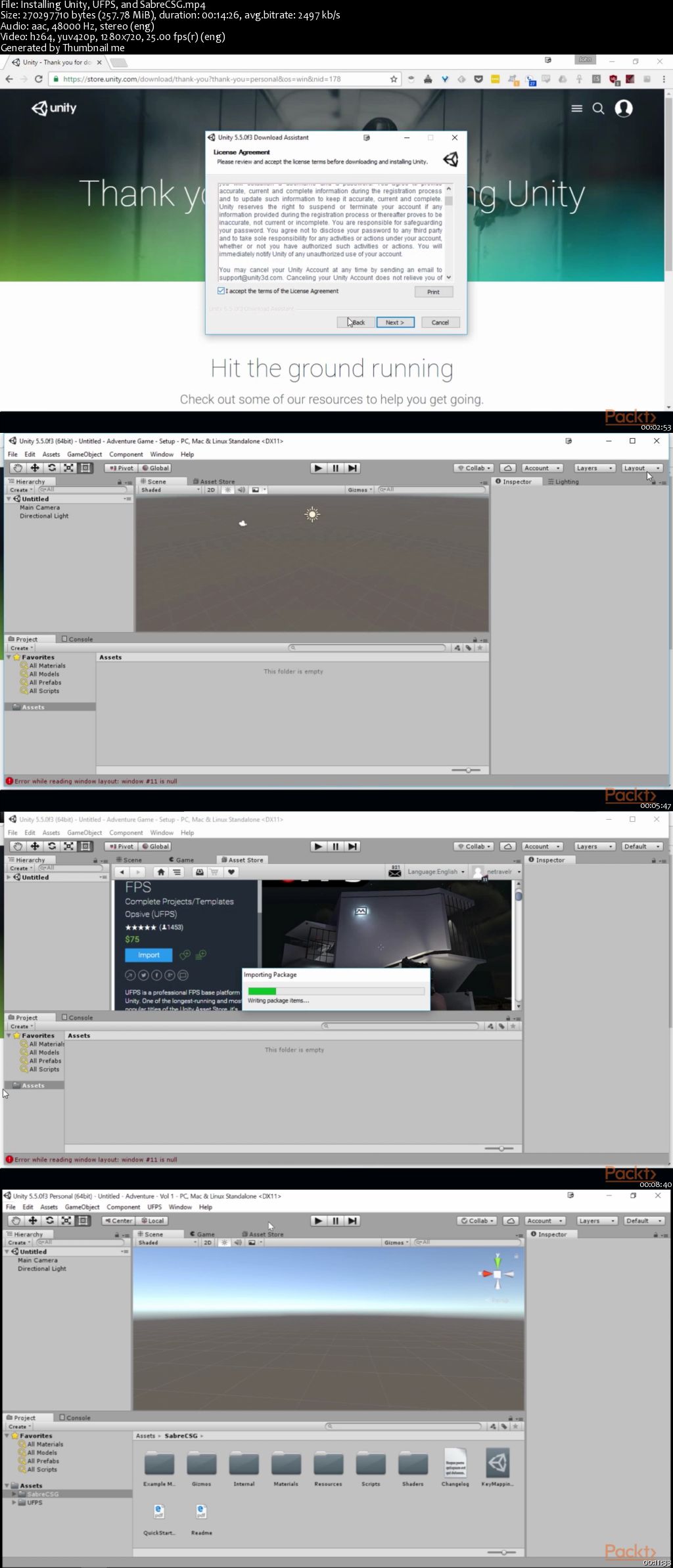The height and width of the screenshot is (1568, 673).
Task: Open the QuickStart PDF file in SabreCSG
Action: (159, 1519)
